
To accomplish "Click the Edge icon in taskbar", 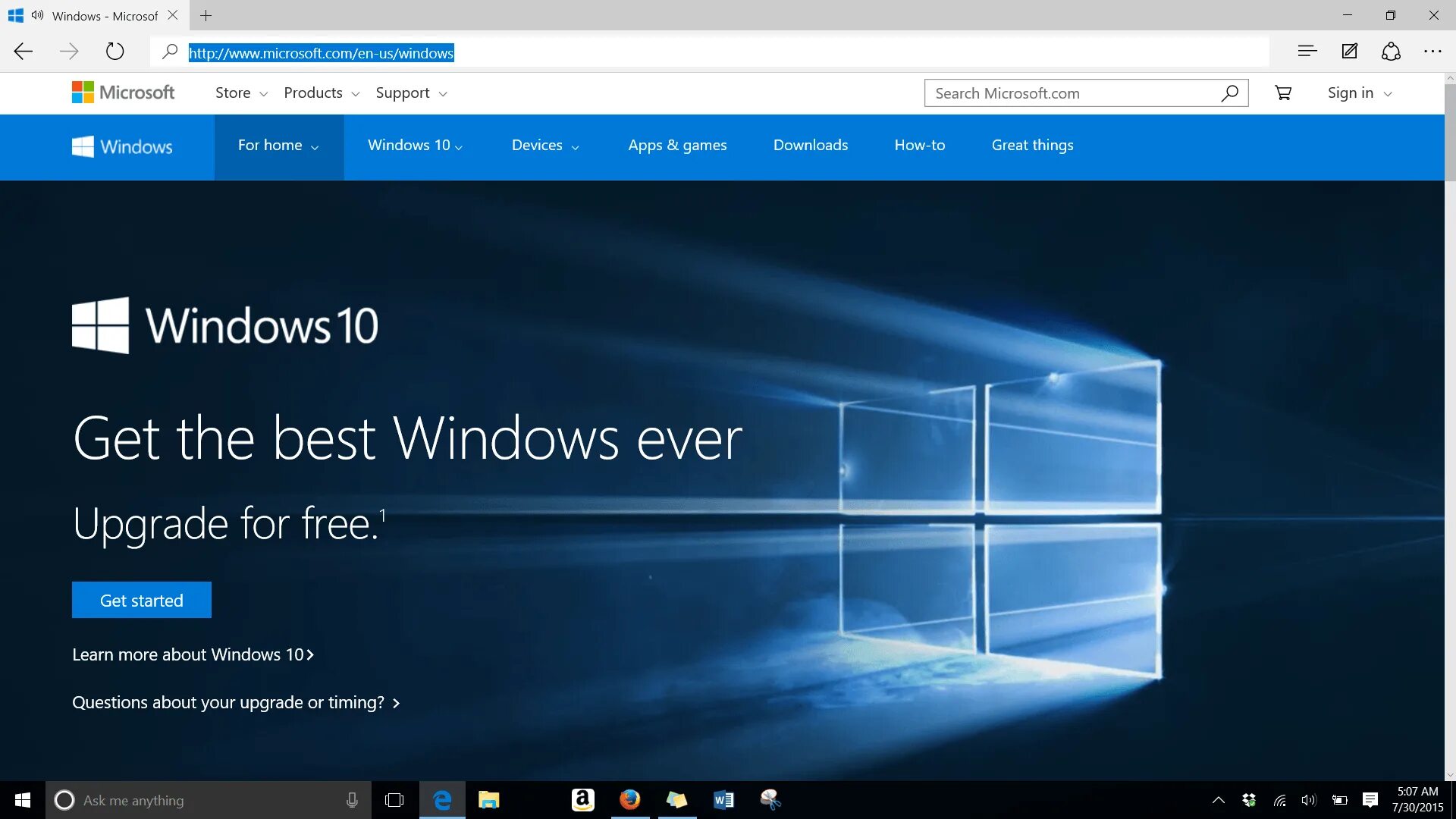I will (x=442, y=800).
